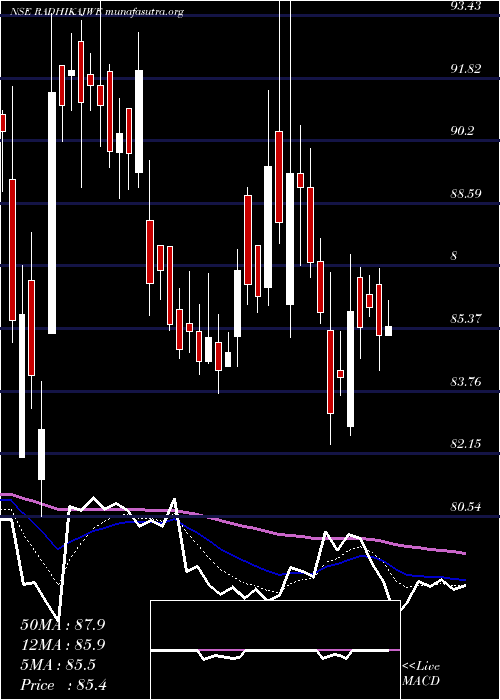Click the 85.37 price axis label
This screenshot has height=700, width=500.
click(467, 319)
